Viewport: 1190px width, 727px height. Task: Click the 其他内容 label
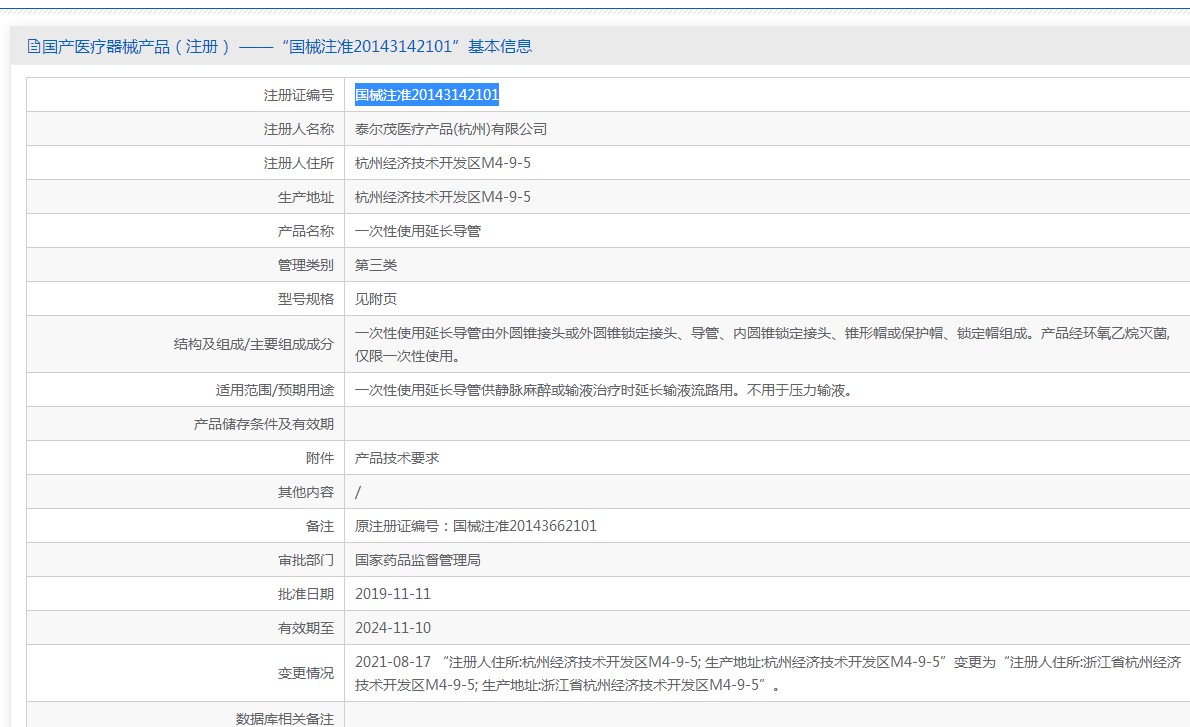(305, 493)
